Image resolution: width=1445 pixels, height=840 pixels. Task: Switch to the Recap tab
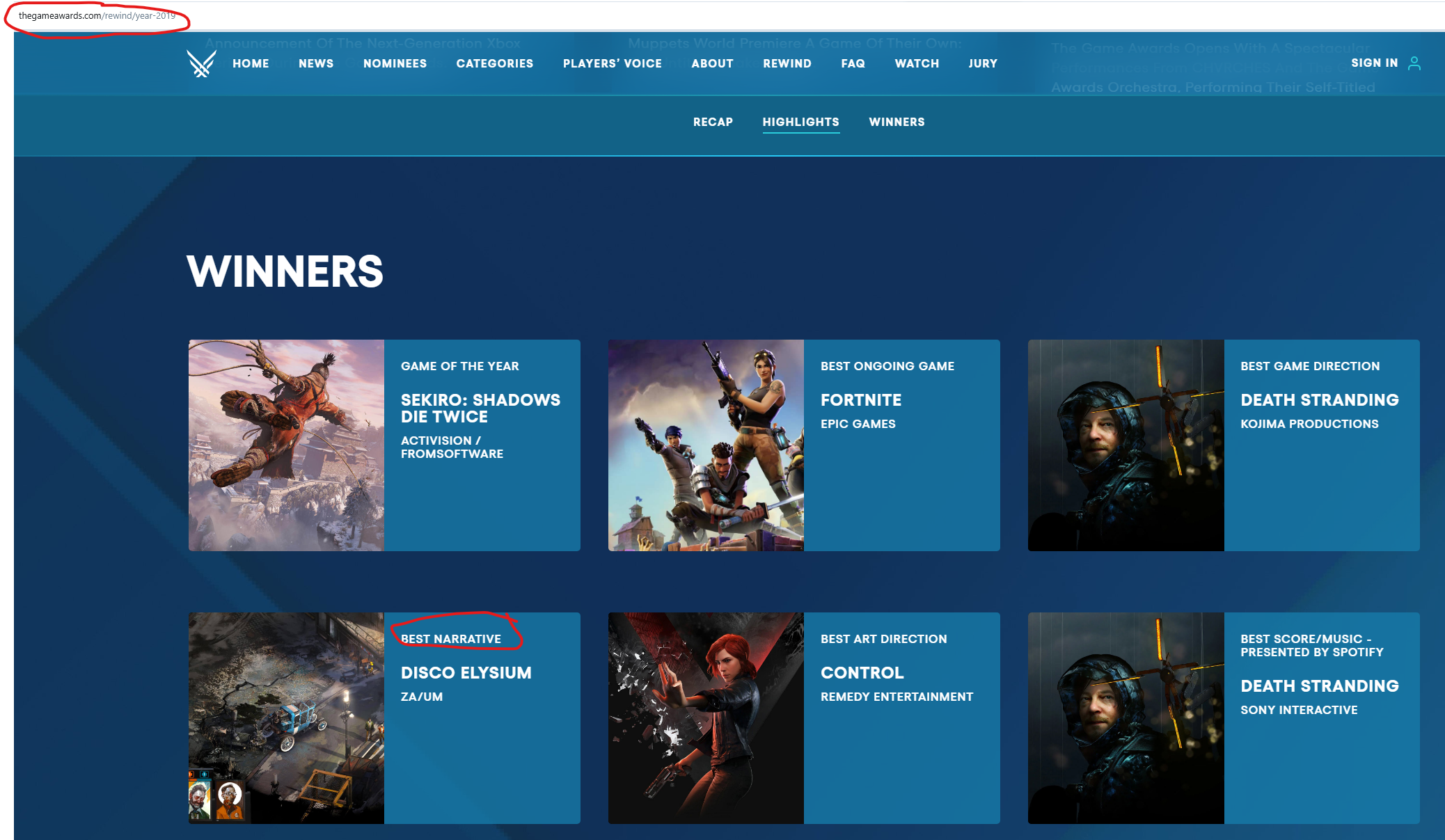coord(713,122)
